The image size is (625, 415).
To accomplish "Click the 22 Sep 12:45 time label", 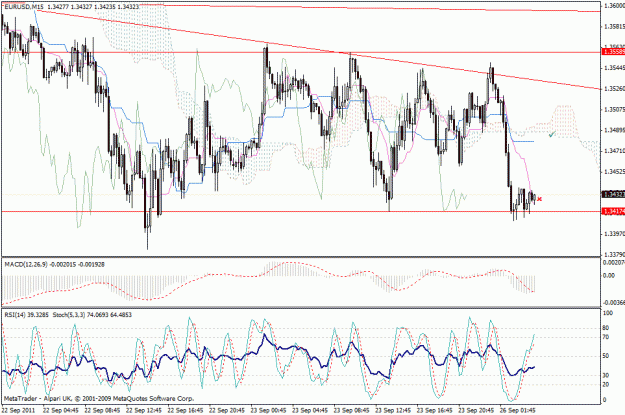I will [144, 410].
